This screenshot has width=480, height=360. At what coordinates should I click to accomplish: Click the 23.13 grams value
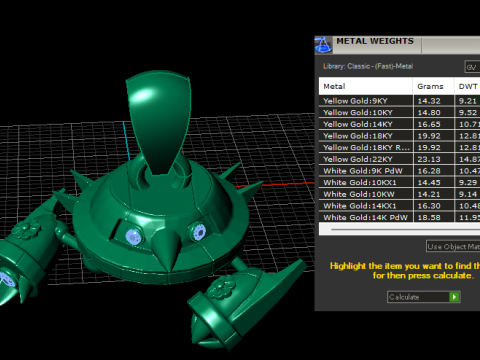tap(429, 159)
